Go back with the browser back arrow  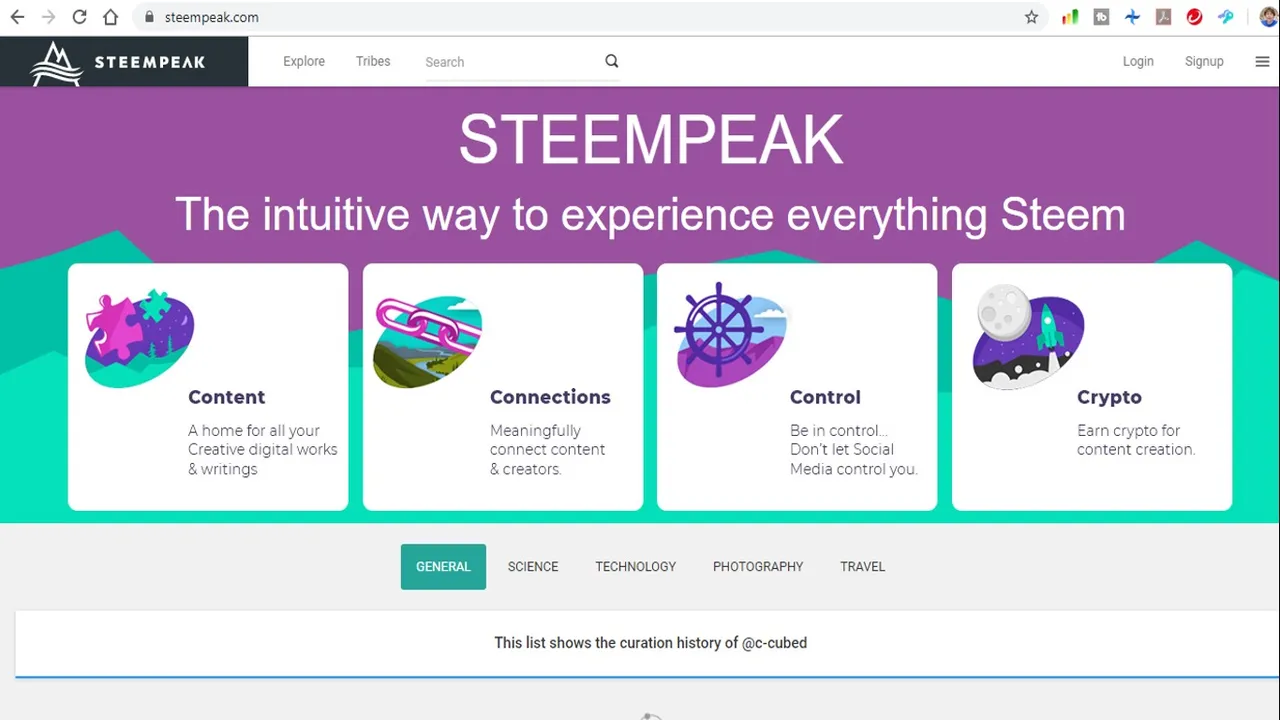click(x=17, y=17)
